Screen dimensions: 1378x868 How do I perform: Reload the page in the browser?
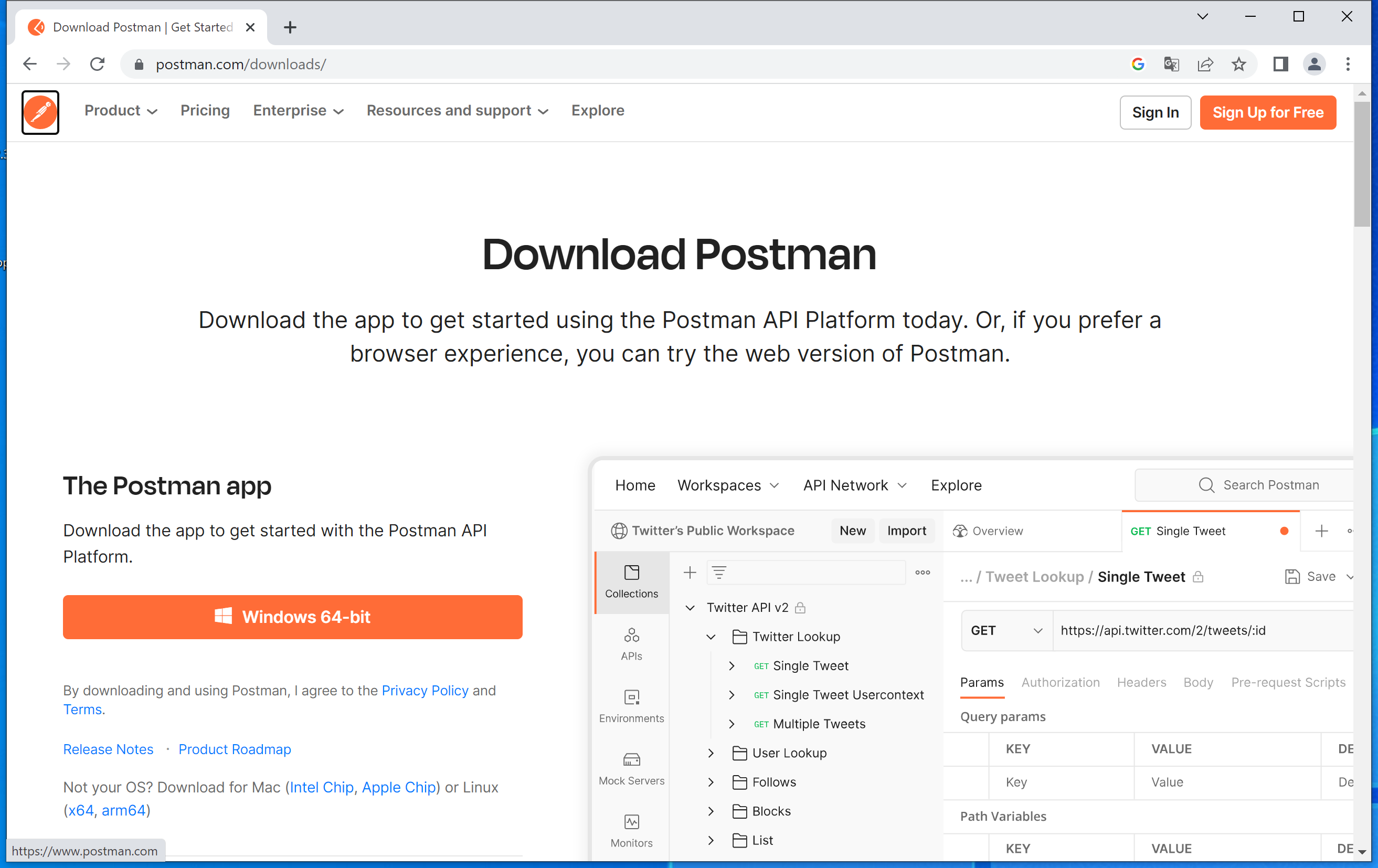[97, 64]
